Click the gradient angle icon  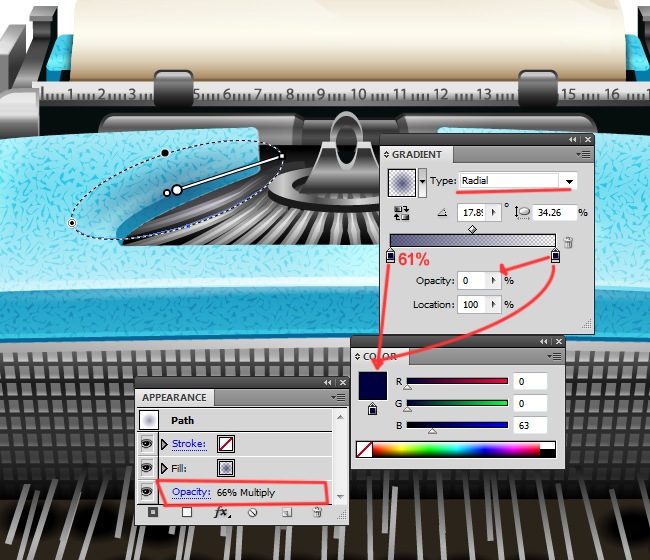tap(442, 213)
